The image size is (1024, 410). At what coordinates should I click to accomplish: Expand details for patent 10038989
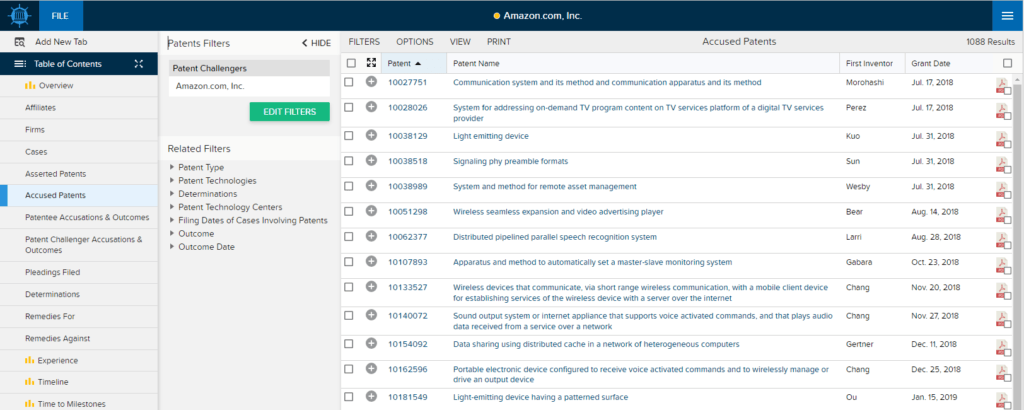coord(371,186)
